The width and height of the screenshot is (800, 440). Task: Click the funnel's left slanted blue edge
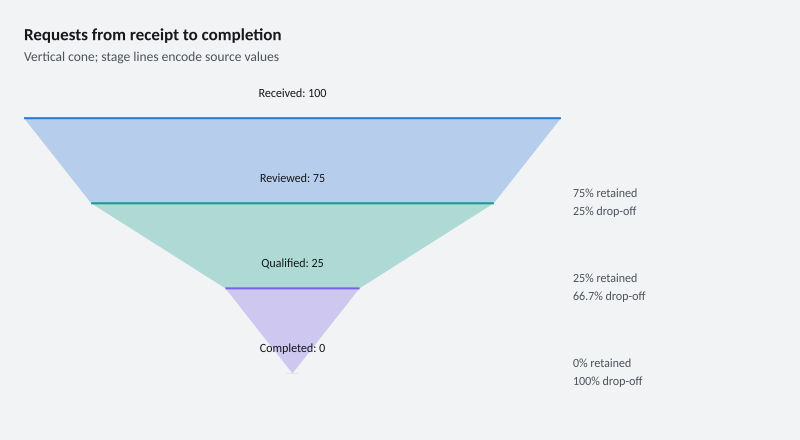coord(58,161)
